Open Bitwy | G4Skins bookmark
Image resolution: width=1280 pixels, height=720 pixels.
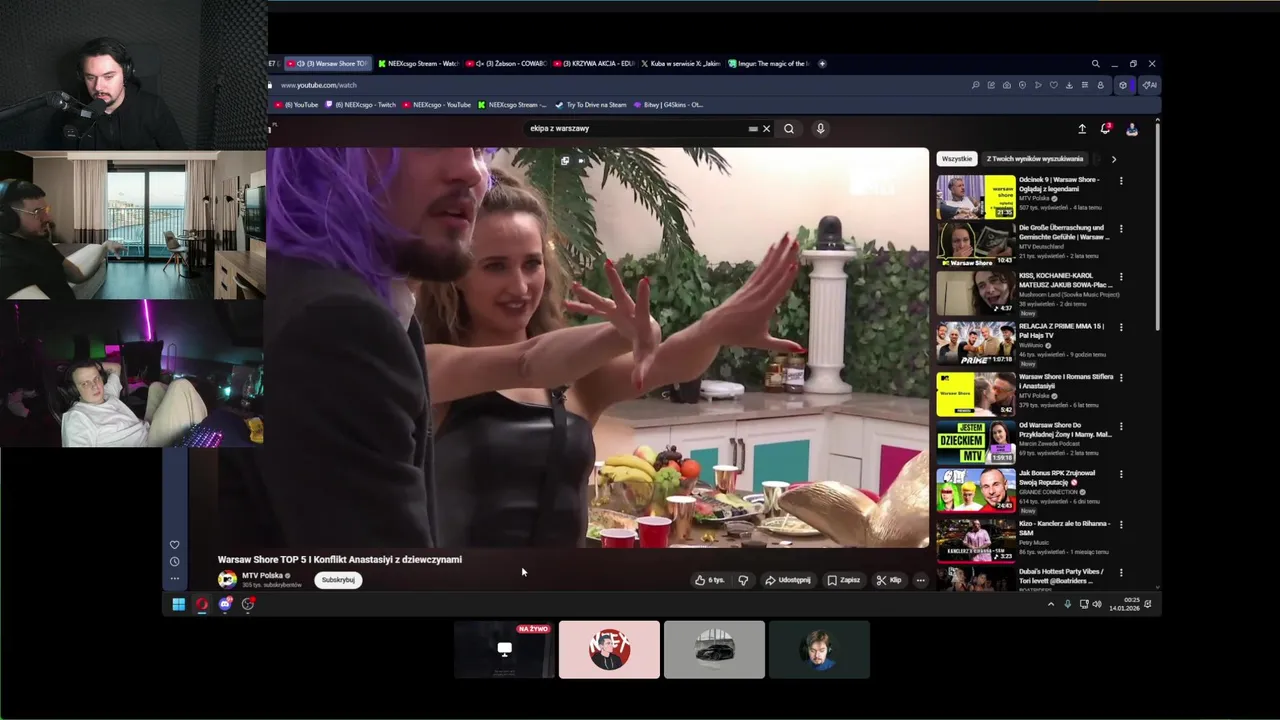coord(668,105)
